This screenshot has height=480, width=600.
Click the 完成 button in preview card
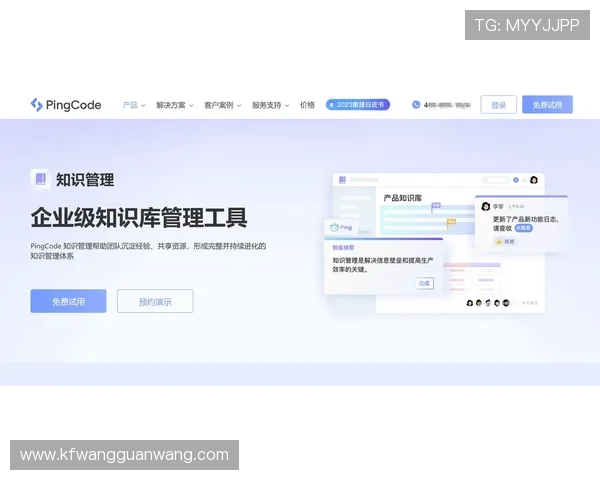pyautogui.click(x=424, y=283)
